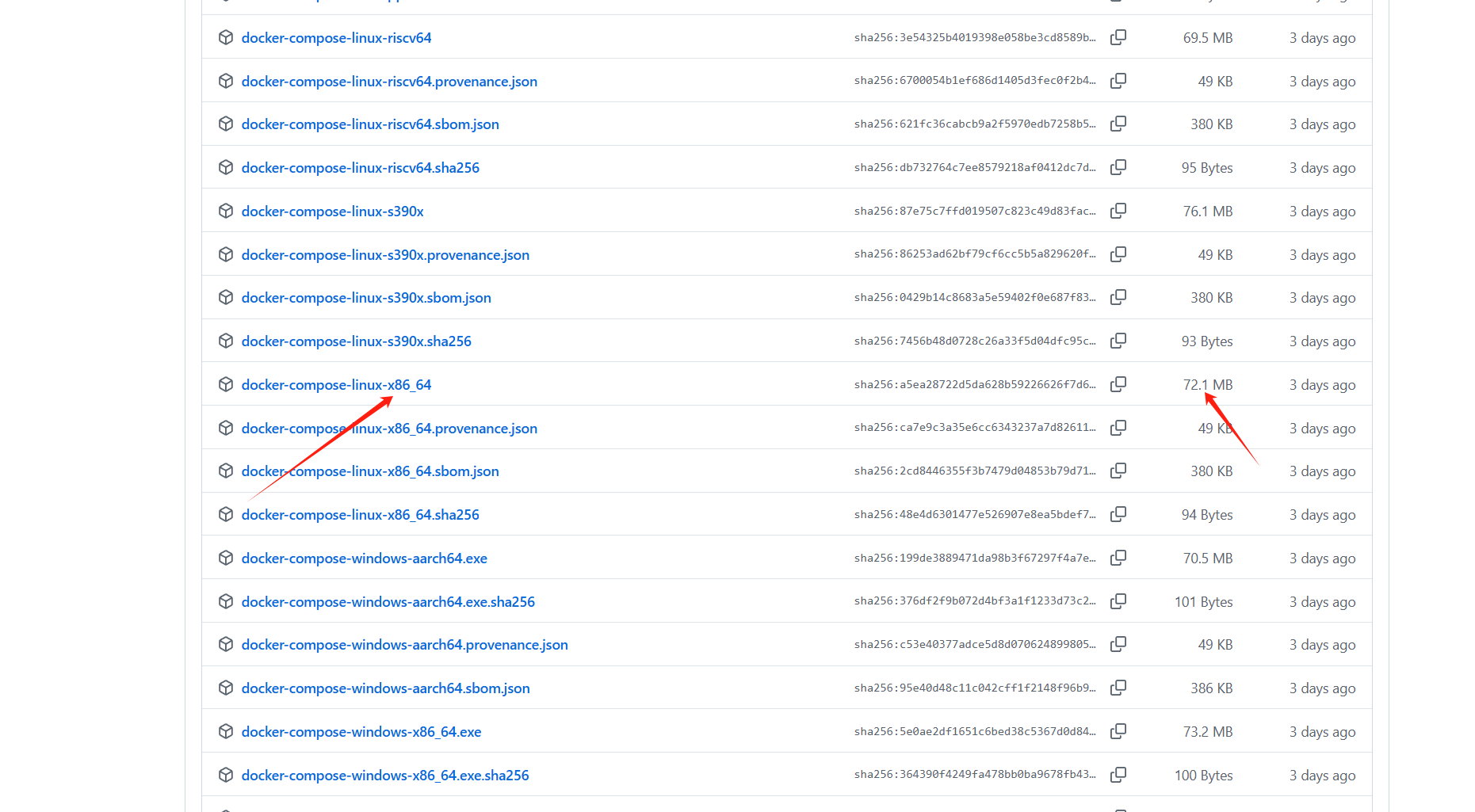
Task: Select hash text starting sha256:a5ea28722d5da
Action: coord(975,384)
